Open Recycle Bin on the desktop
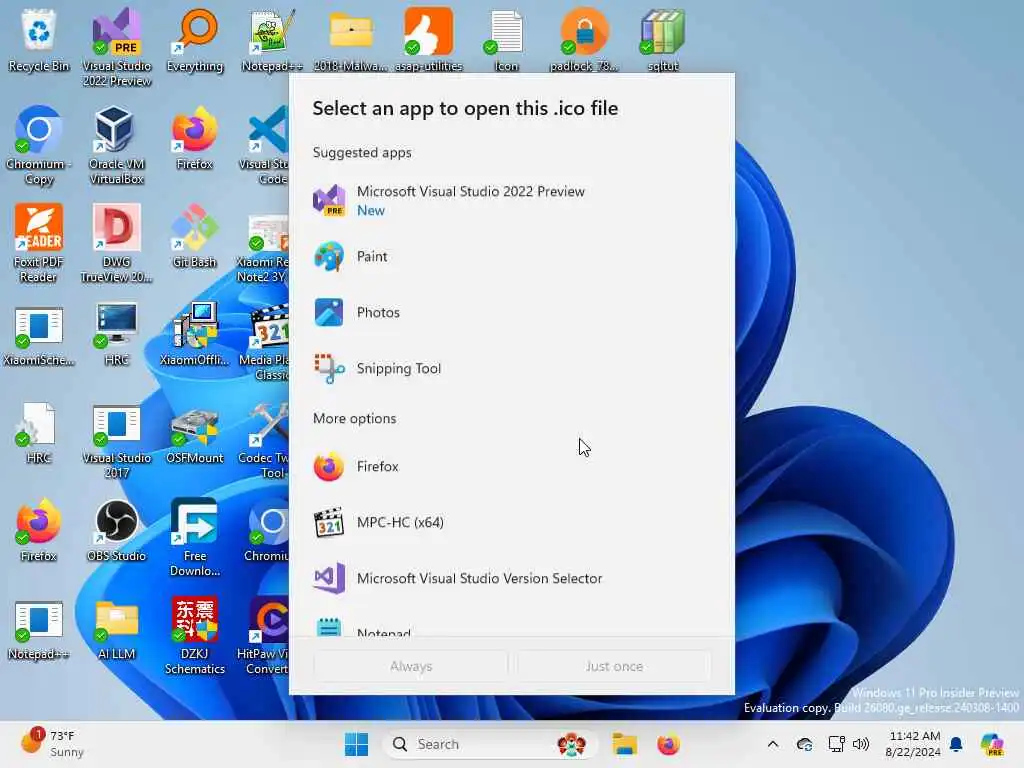This screenshot has height=768, width=1024. tap(39, 40)
